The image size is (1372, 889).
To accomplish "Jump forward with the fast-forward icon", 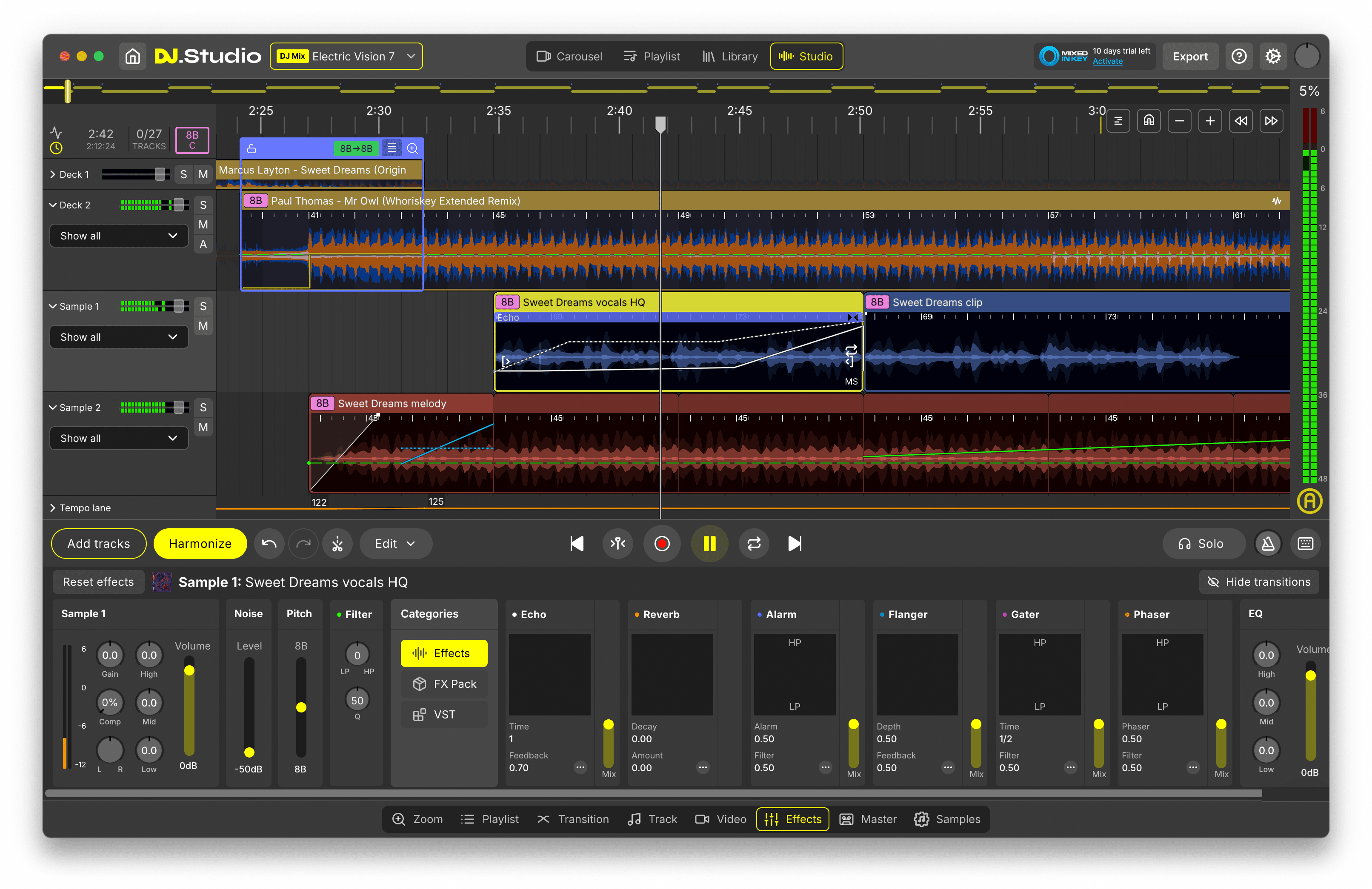I will tap(1271, 120).
